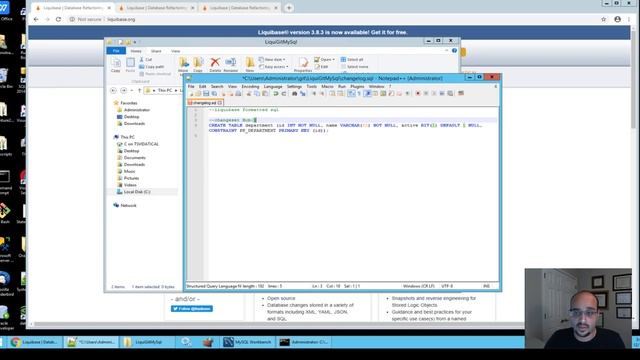Click Copy path in Explorer ribbon
The height and width of the screenshot is (360, 640).
[151, 67]
